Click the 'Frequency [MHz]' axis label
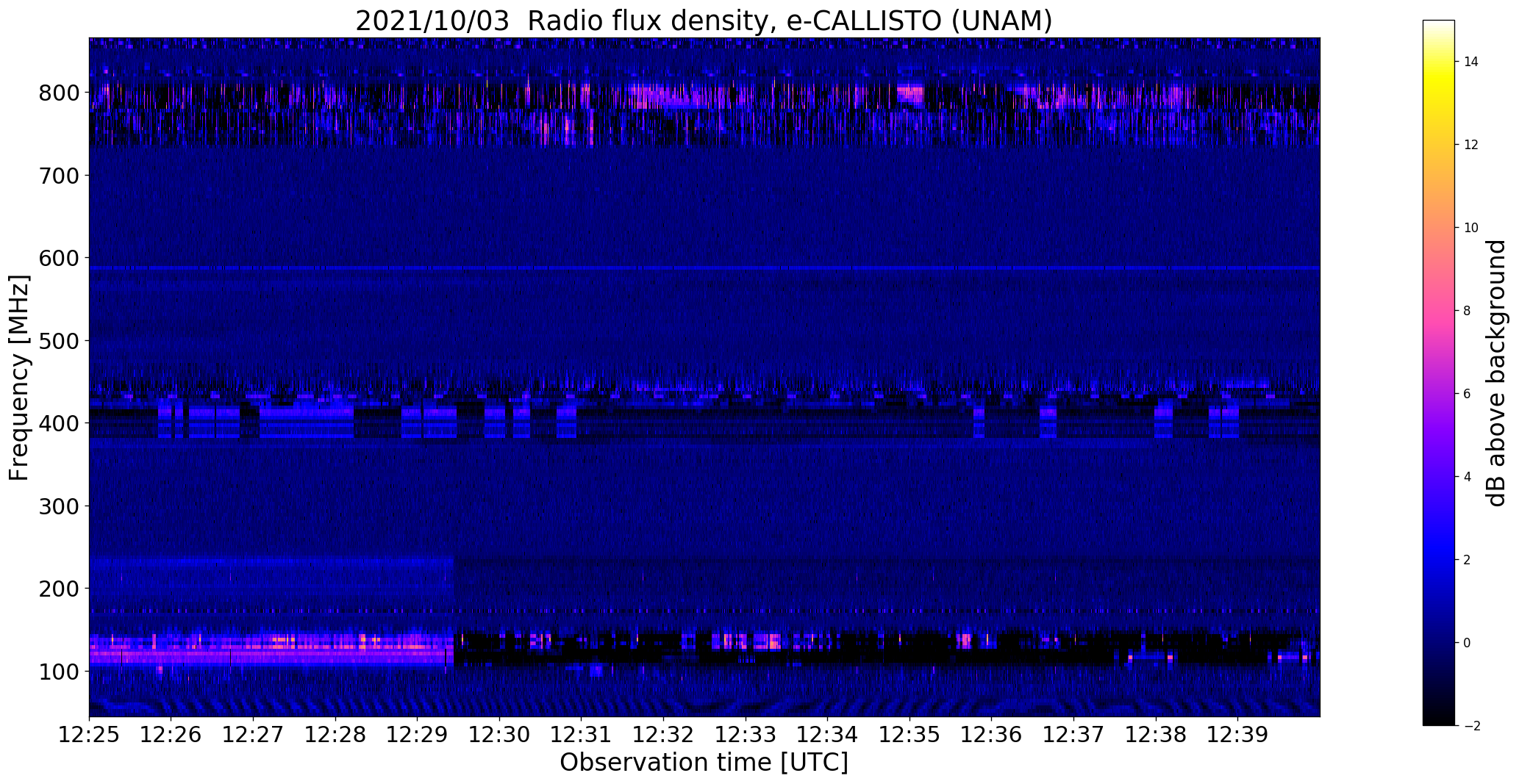The height and width of the screenshot is (784, 1519). coord(20,378)
